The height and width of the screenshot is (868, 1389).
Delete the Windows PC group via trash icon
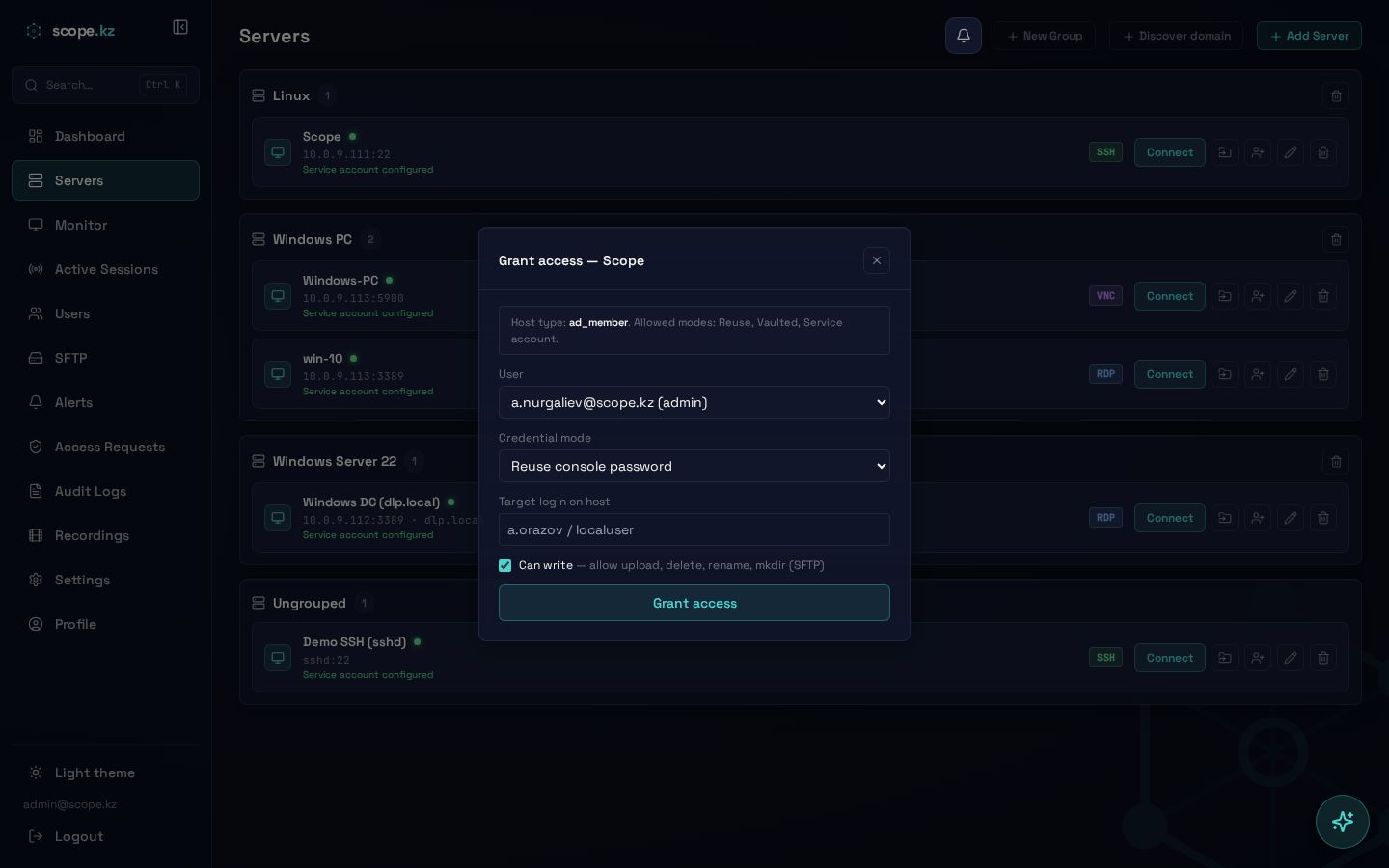pyautogui.click(x=1336, y=239)
